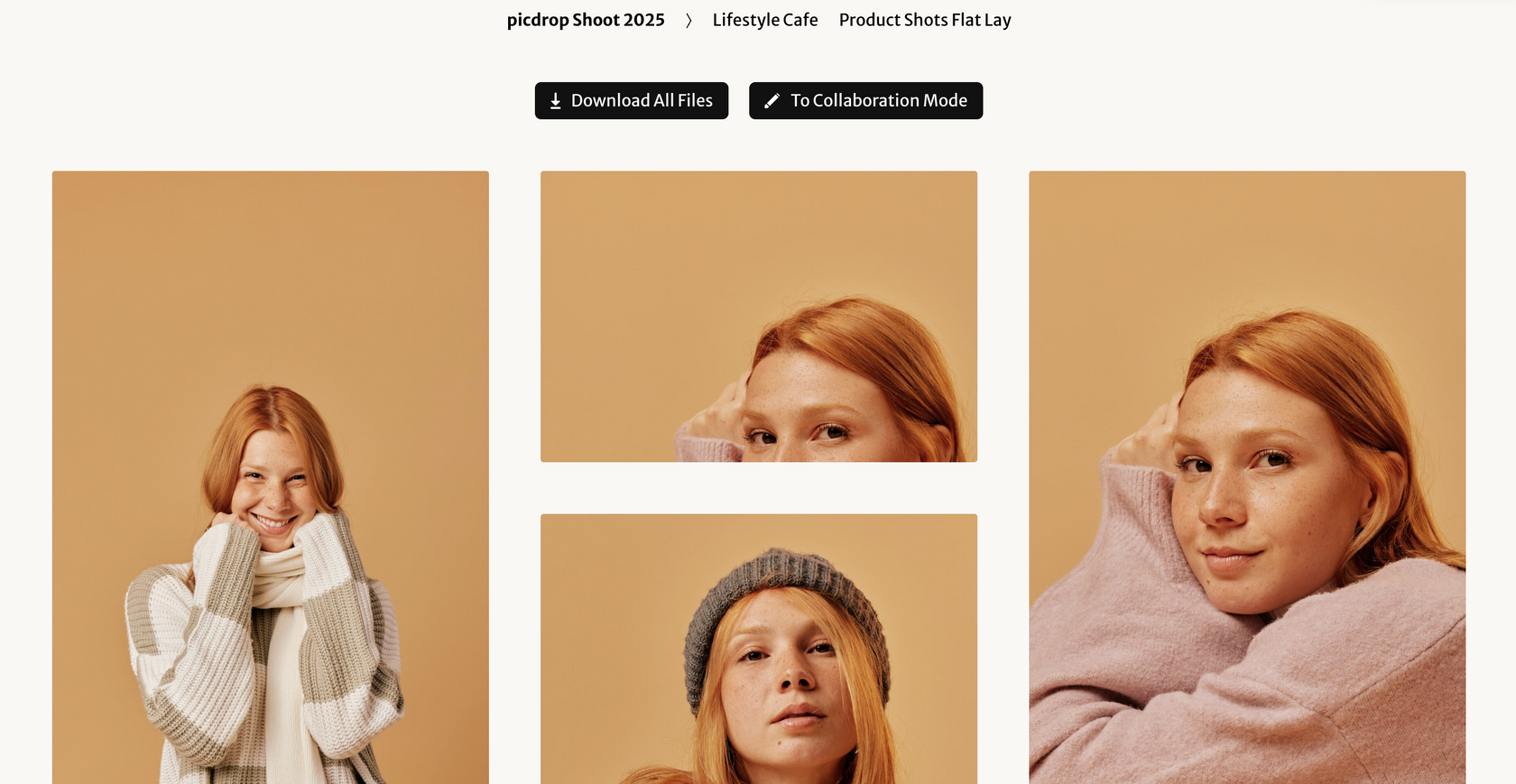Switch to Collaboration Mode
Screen dimensions: 1516x784
(x=865, y=101)
